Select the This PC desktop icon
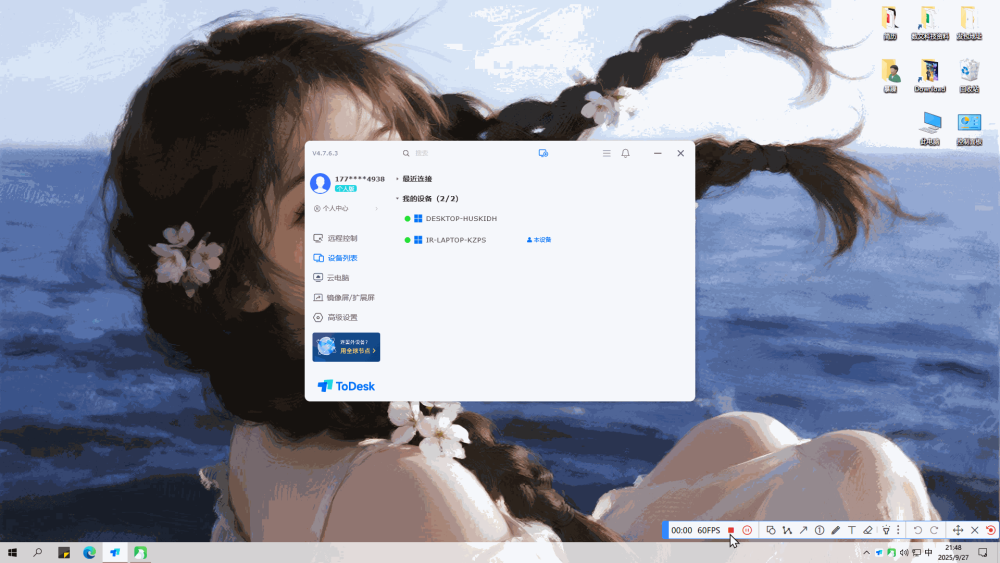Image resolution: width=1000 pixels, height=563 pixels. click(930, 129)
